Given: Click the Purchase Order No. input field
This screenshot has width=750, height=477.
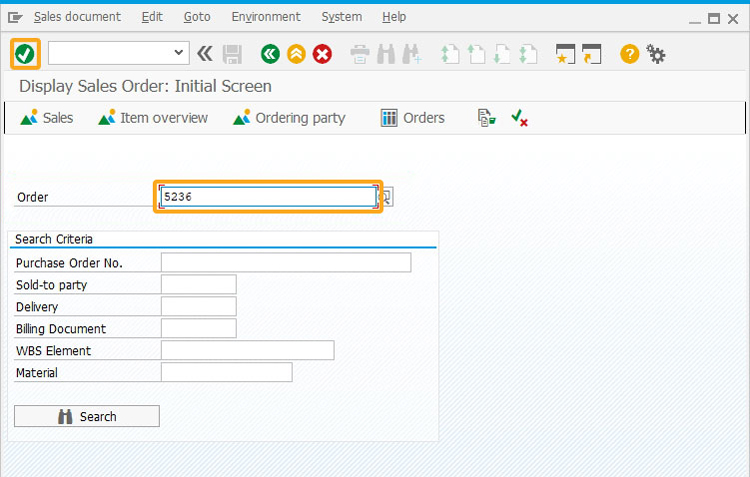Looking at the screenshot, I should click(x=286, y=263).
